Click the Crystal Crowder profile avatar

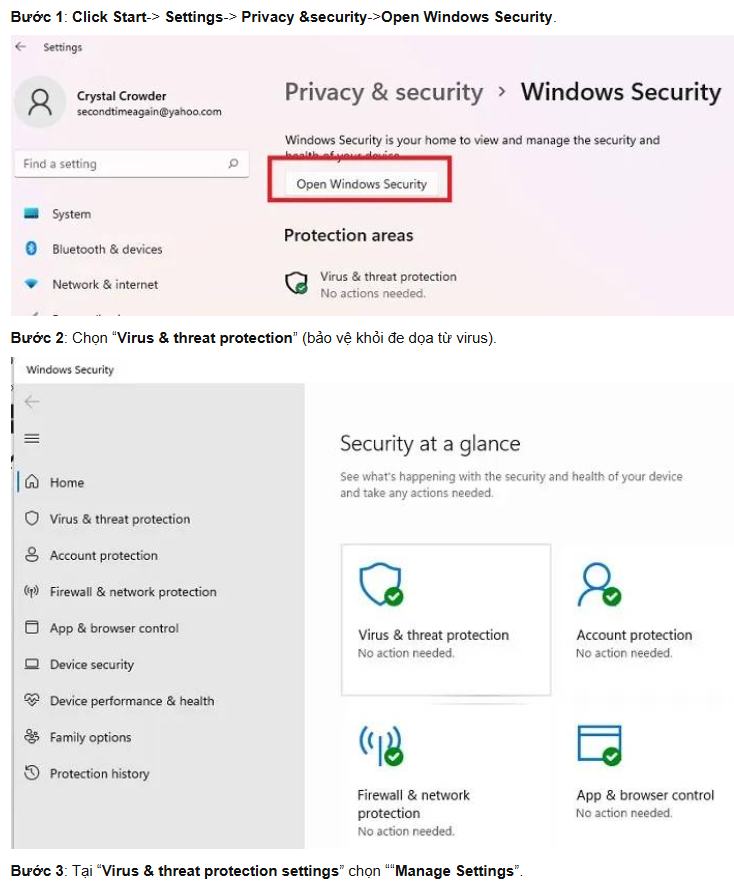pyautogui.click(x=42, y=103)
